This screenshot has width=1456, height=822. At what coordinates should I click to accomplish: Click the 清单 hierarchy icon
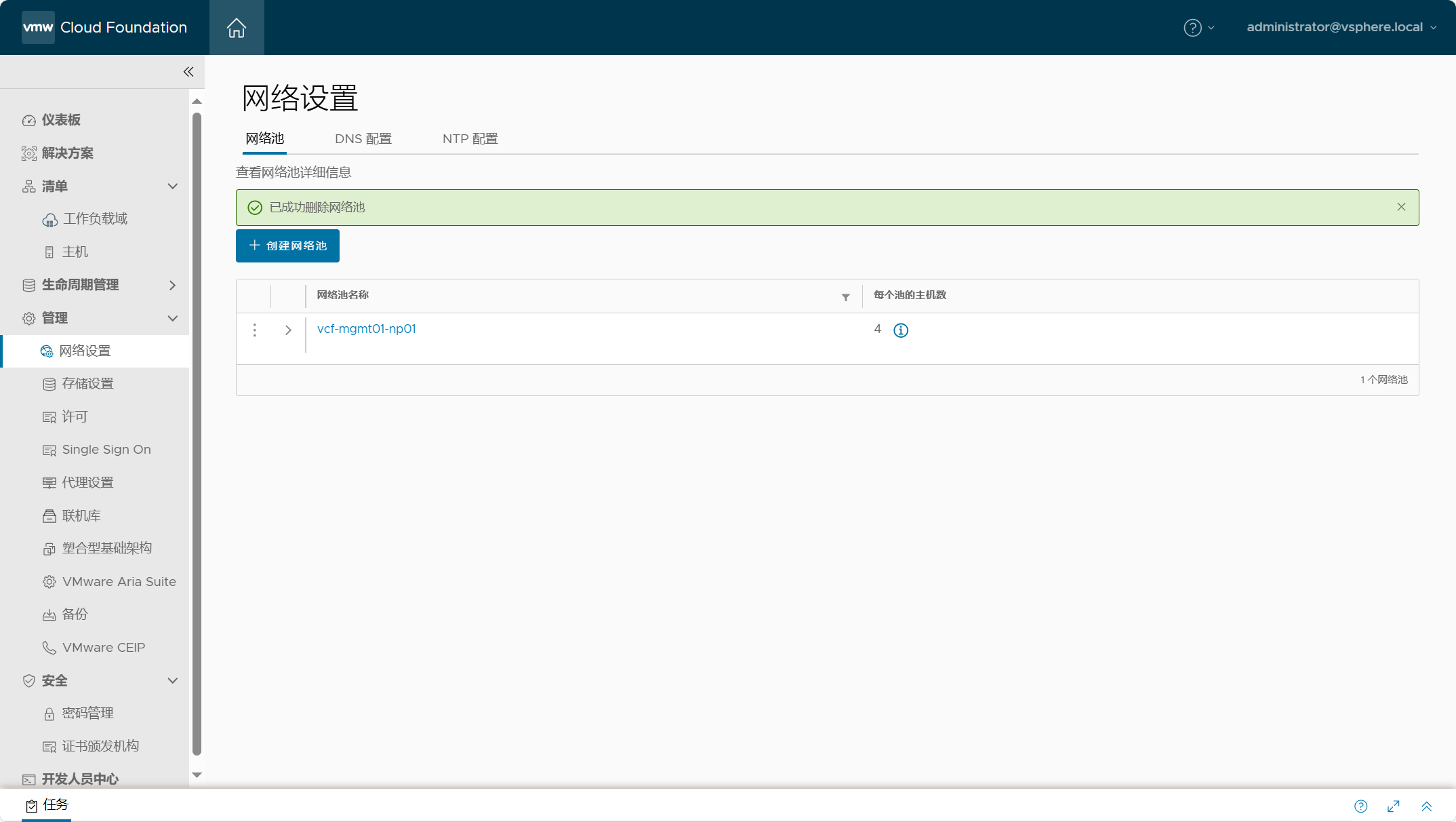[28, 187]
